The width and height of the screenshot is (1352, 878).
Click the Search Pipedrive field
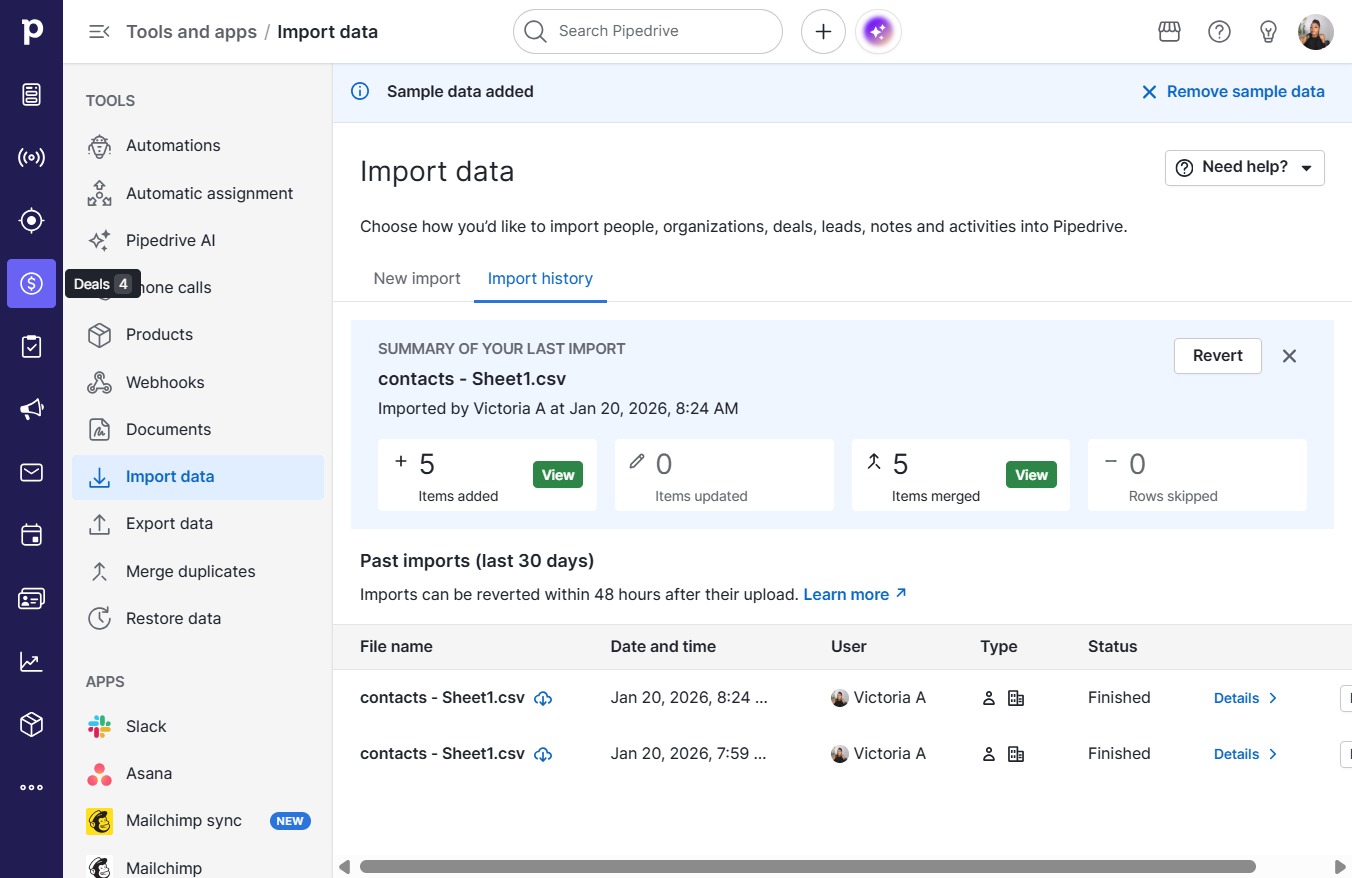(x=648, y=32)
